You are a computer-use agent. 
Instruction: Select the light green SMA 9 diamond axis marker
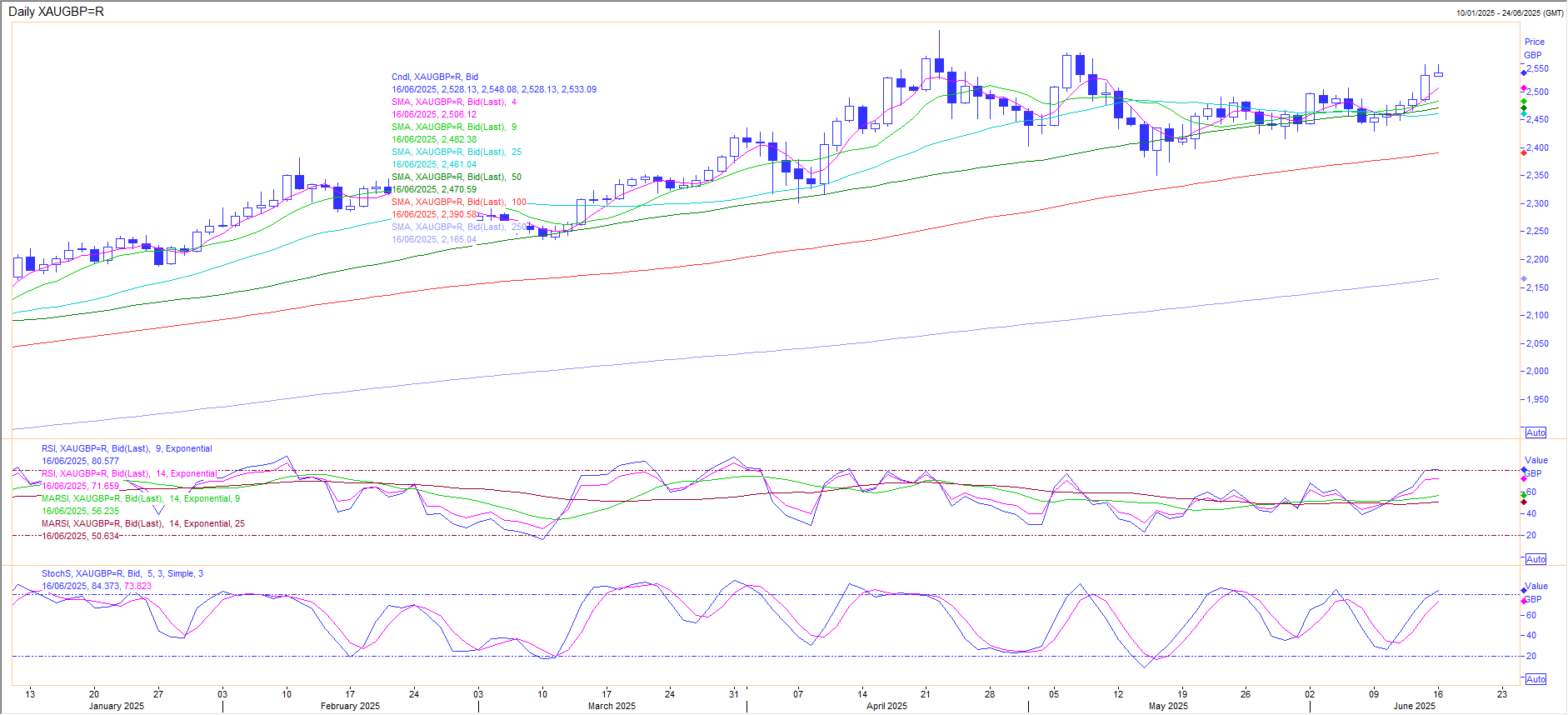coord(1524,102)
